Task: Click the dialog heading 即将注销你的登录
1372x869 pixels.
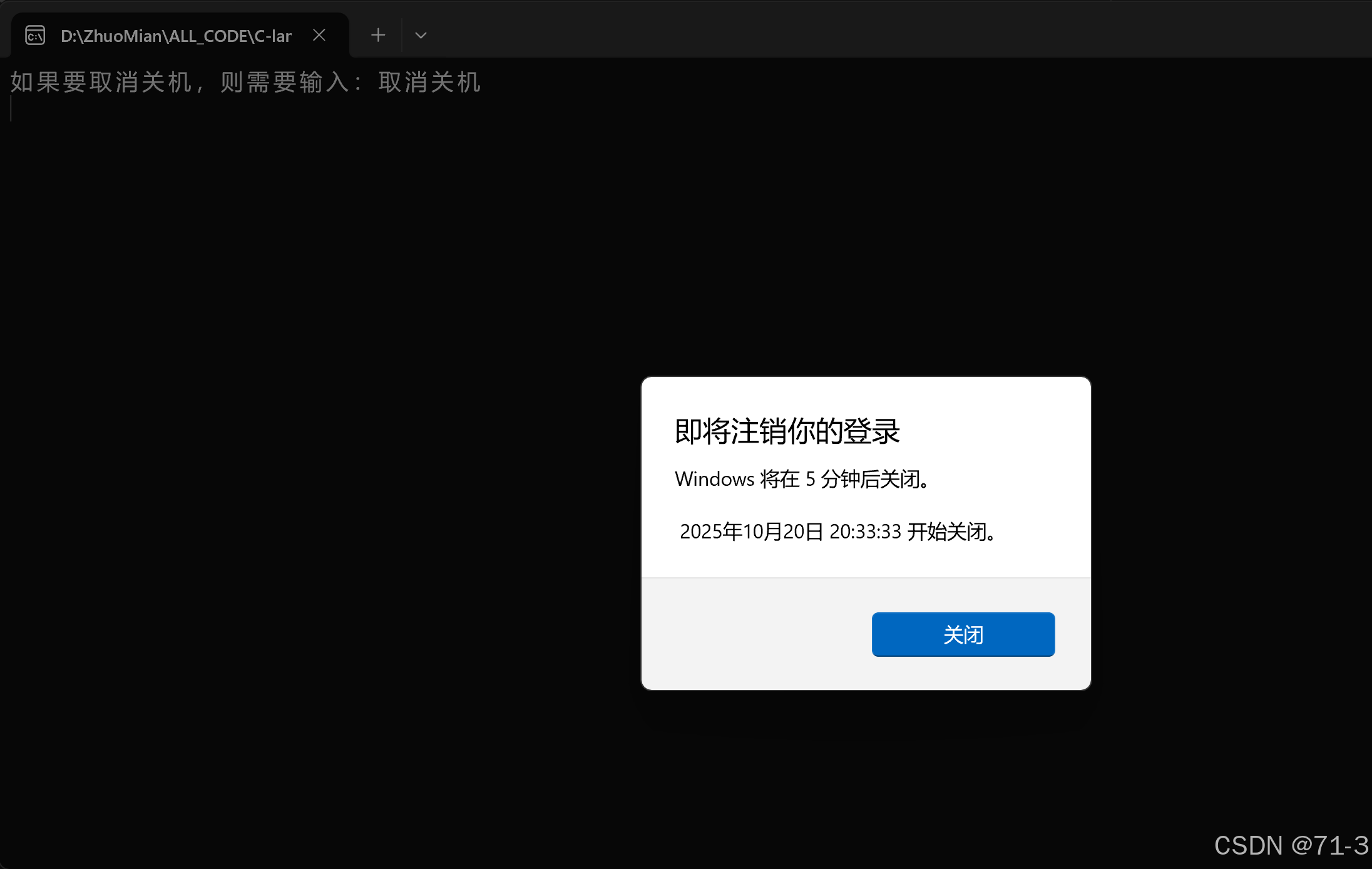Action: click(x=787, y=431)
